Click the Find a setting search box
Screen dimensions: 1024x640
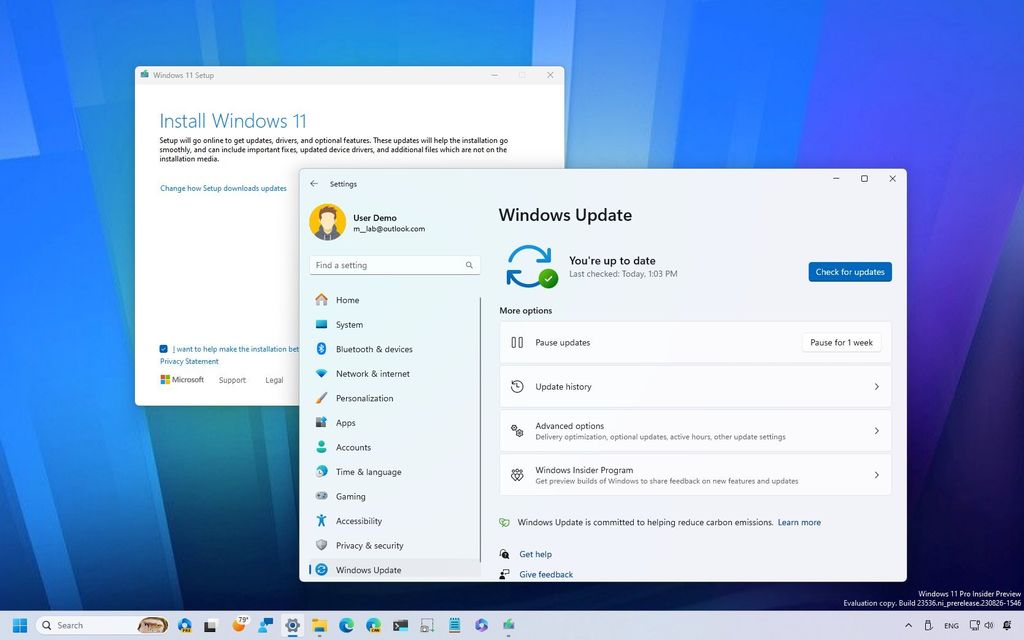click(x=390, y=264)
